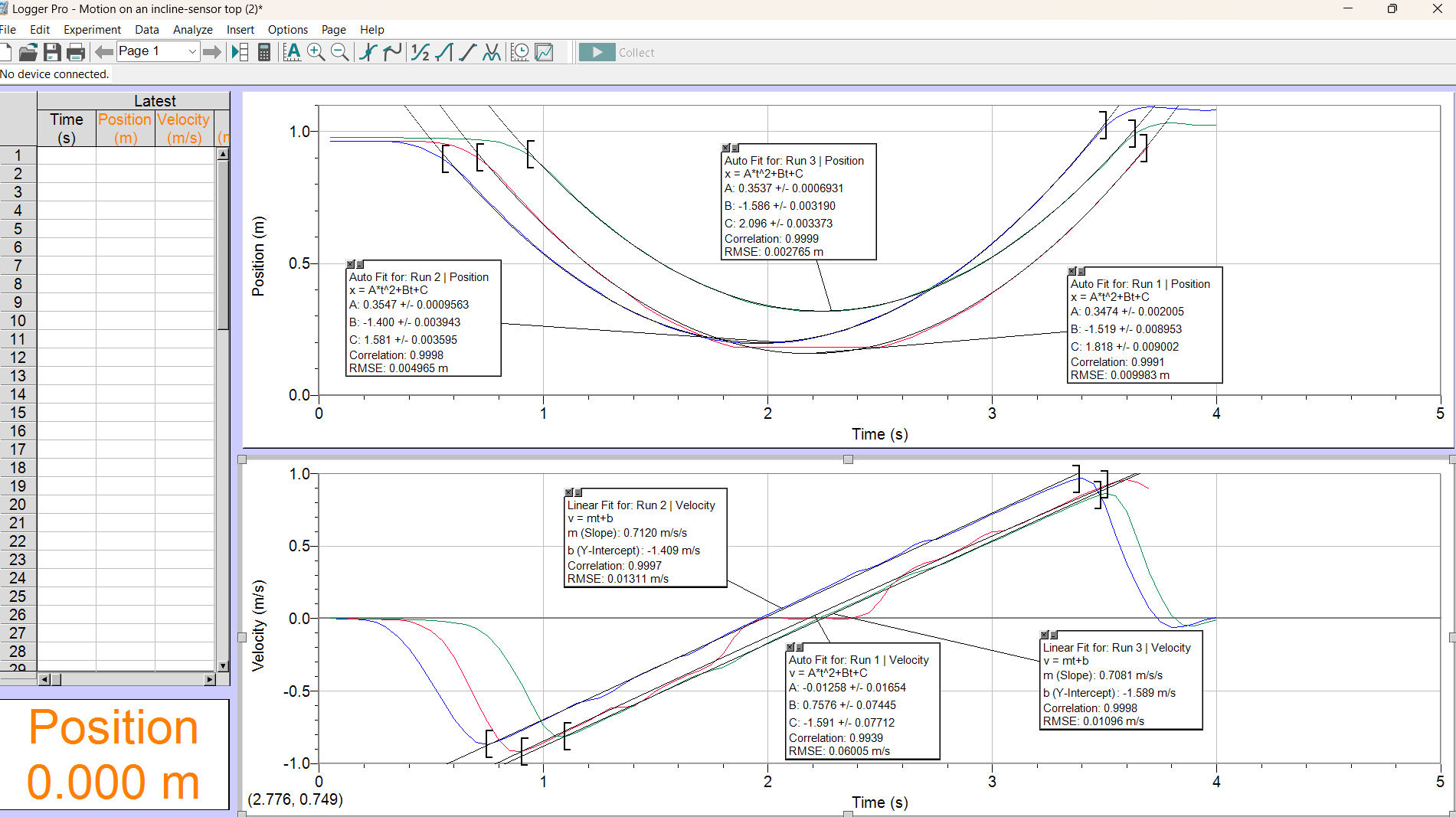The width and height of the screenshot is (1456, 817).
Task: Close the Run 2 Velocity linear fit box
Action: 568,492
